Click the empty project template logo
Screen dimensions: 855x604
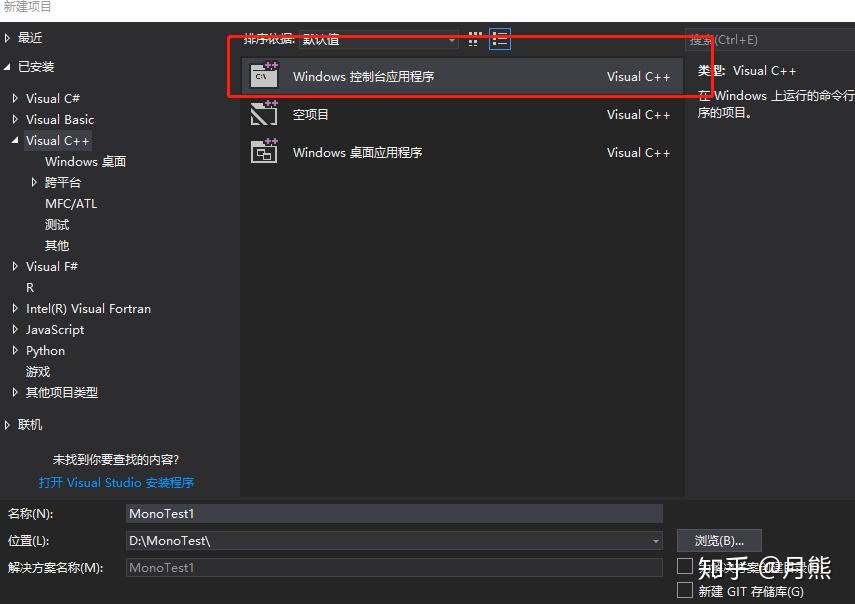coord(264,114)
